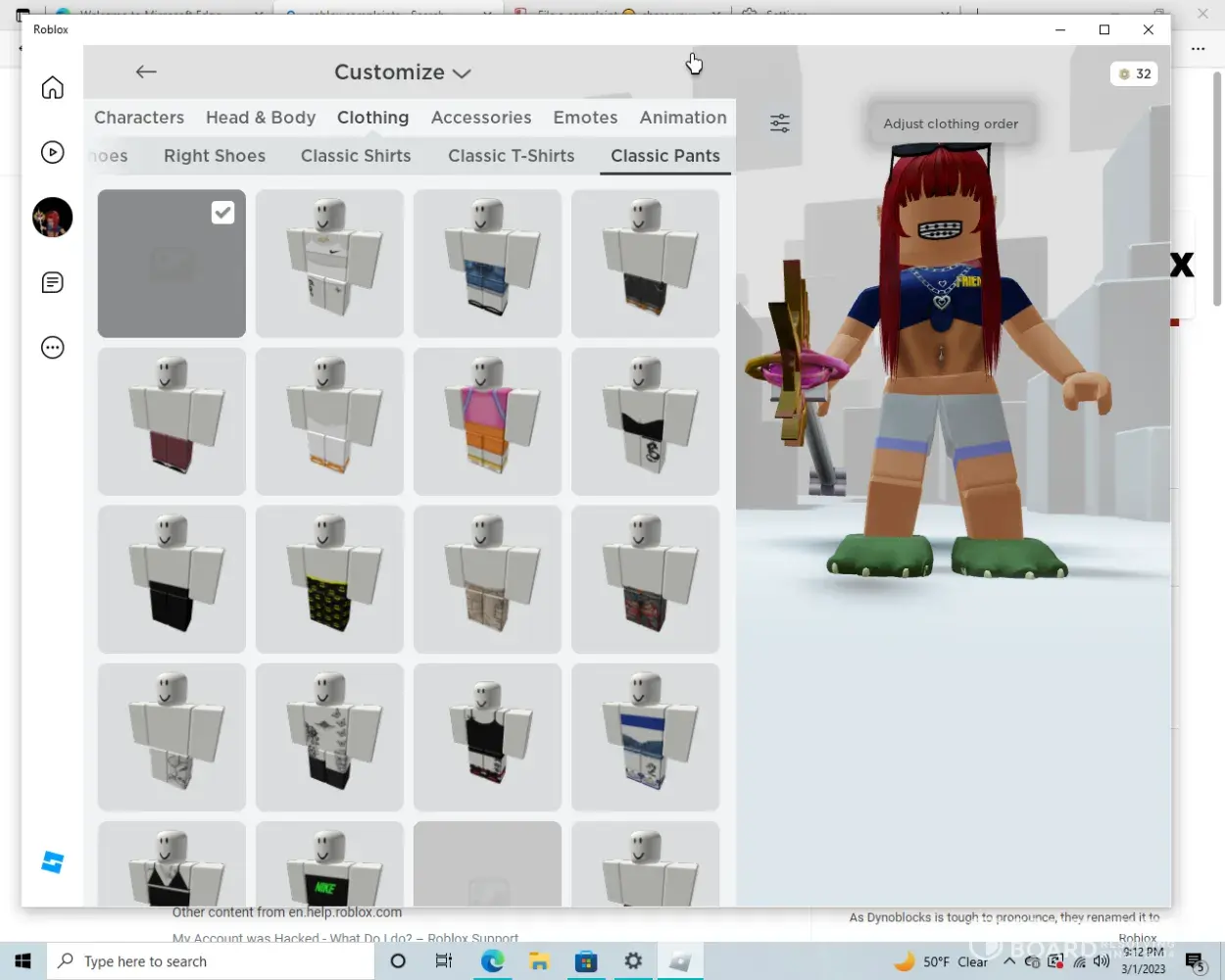Click the blue Roblox Studio logo icon

coord(53,862)
